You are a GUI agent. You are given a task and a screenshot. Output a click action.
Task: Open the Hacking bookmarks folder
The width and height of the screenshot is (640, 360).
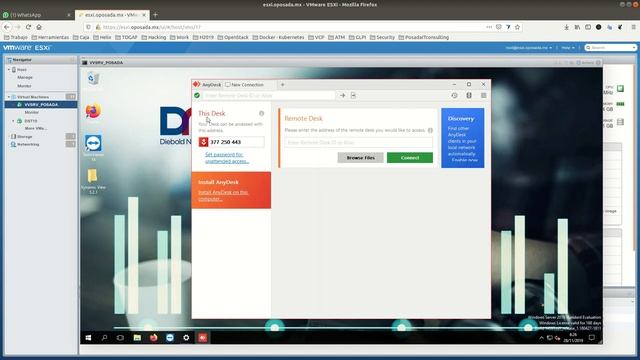(x=153, y=37)
